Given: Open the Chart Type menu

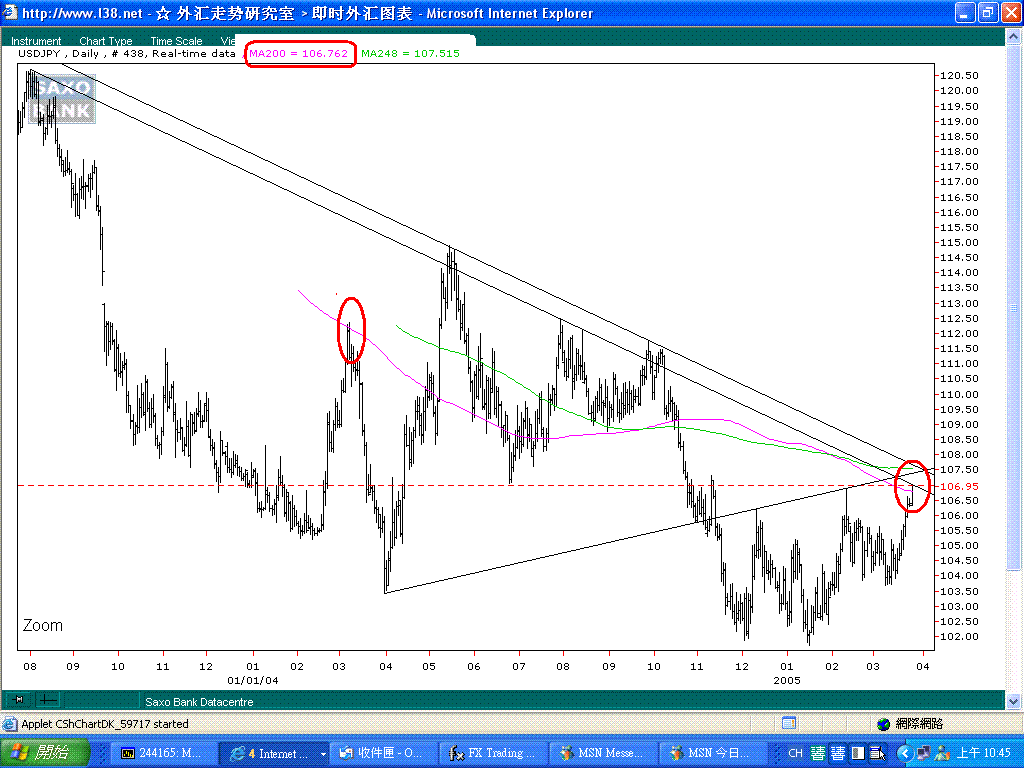Looking at the screenshot, I should tap(106, 40).
